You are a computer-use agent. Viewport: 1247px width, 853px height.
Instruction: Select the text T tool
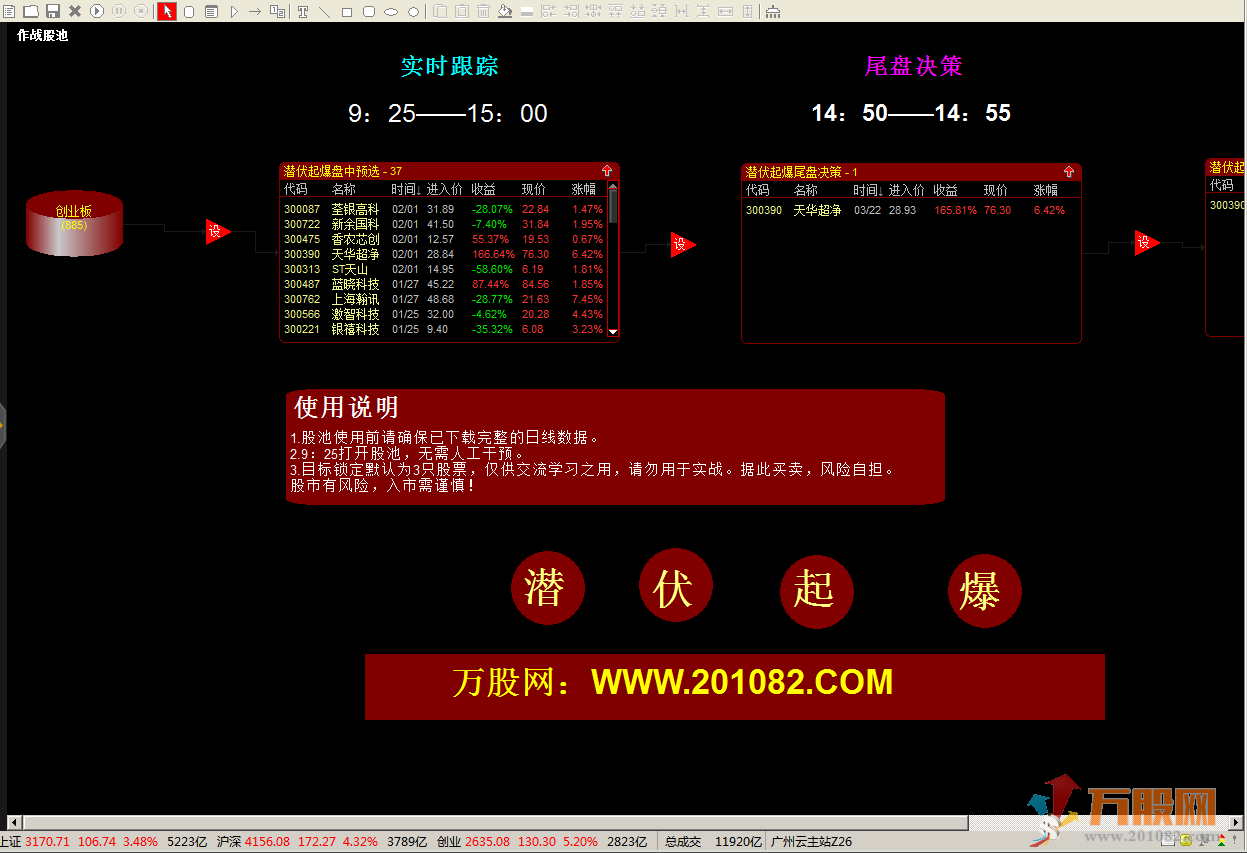point(303,11)
